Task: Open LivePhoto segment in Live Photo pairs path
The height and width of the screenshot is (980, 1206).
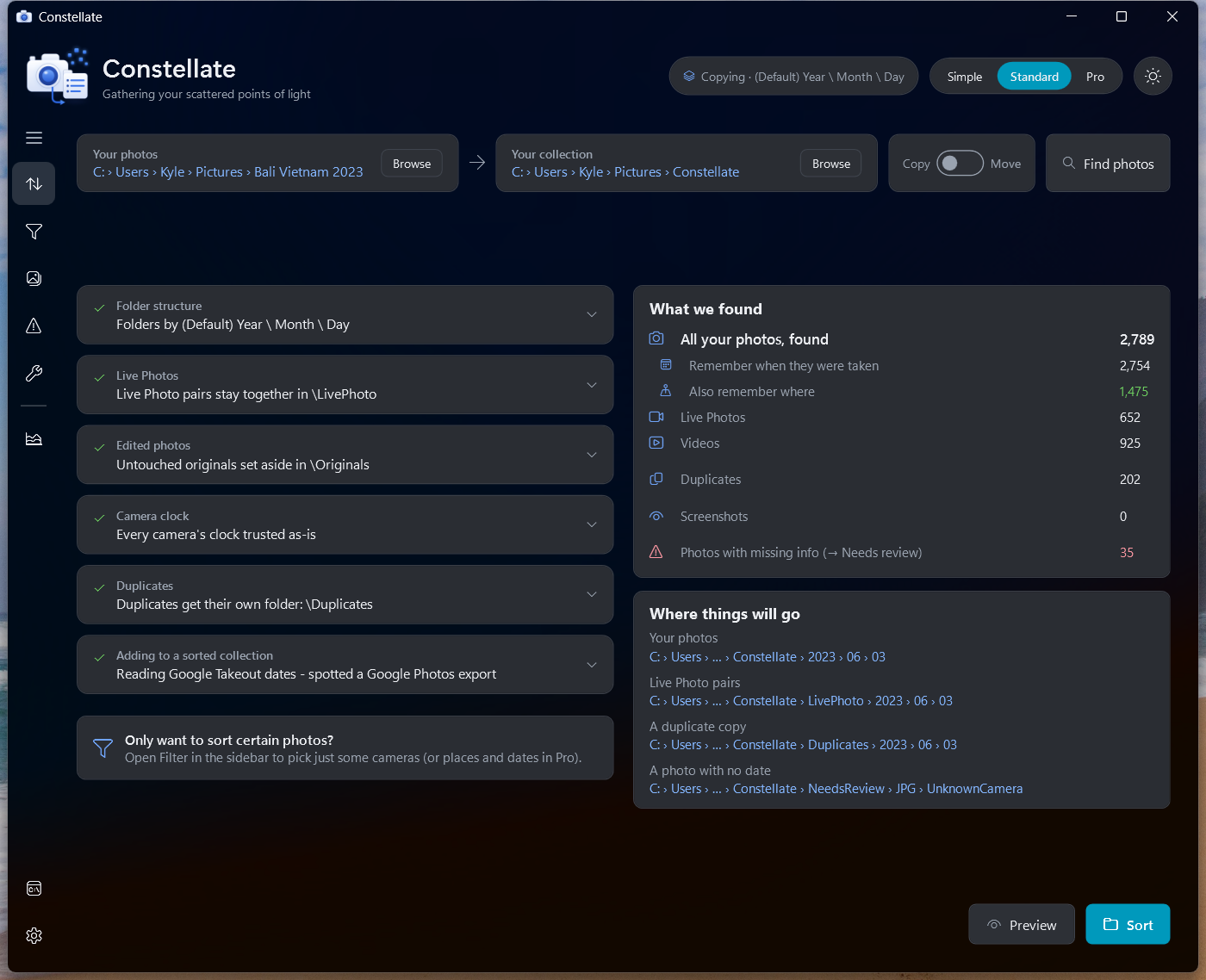Action: pyautogui.click(x=836, y=700)
